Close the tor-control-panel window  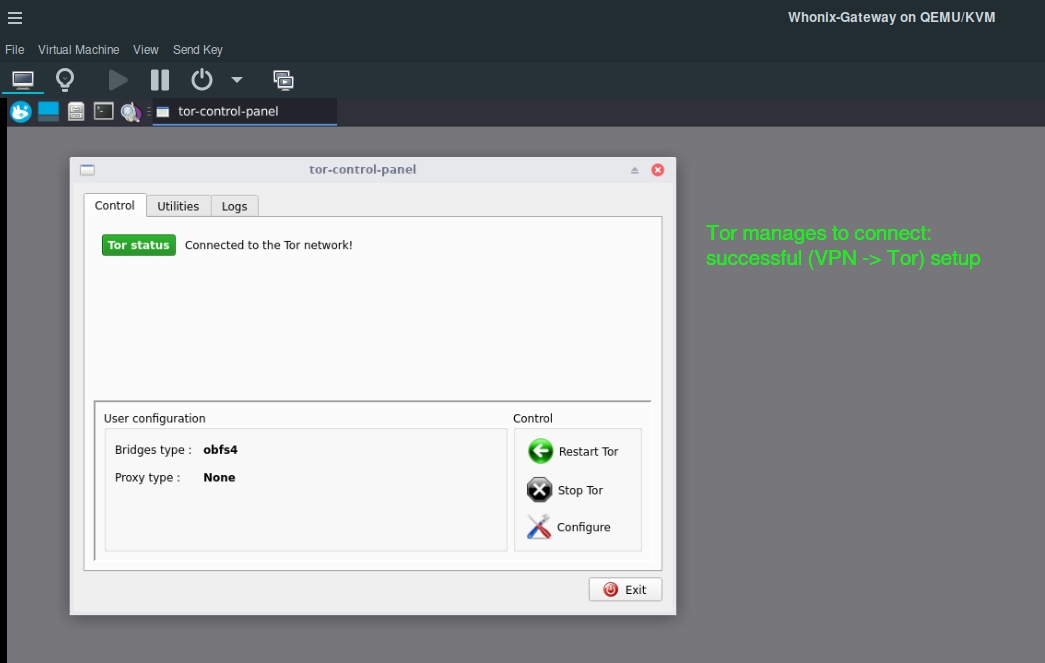(658, 170)
